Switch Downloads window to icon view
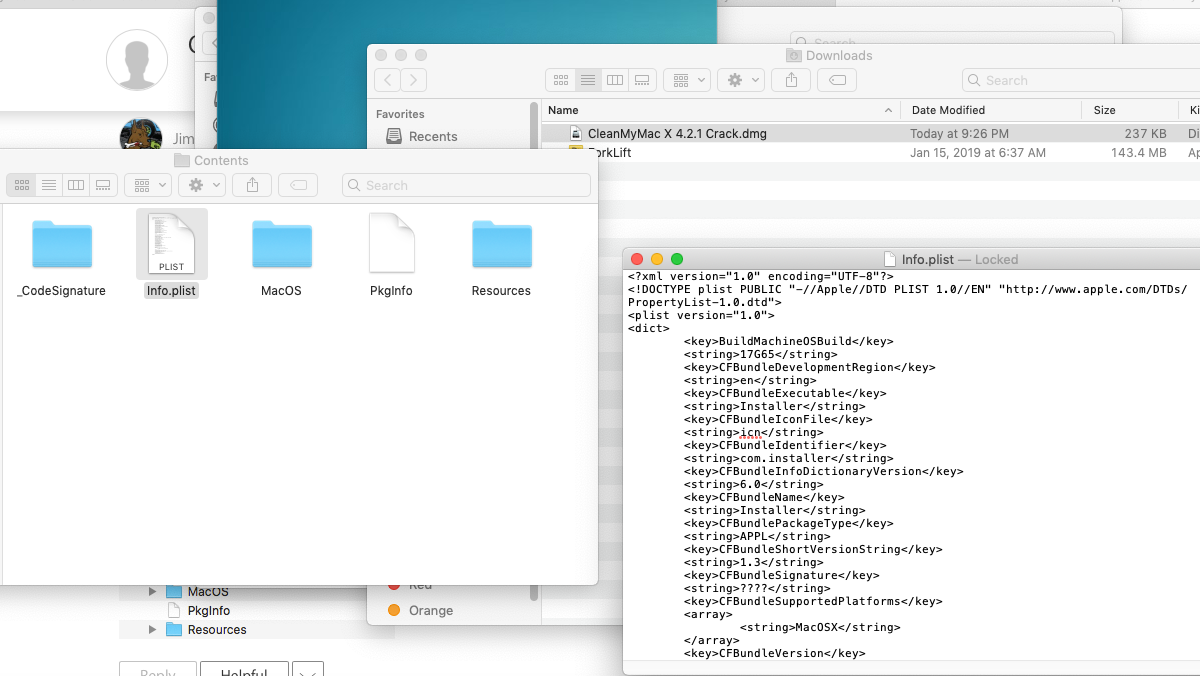The image size is (1200, 676). [x=561, y=80]
